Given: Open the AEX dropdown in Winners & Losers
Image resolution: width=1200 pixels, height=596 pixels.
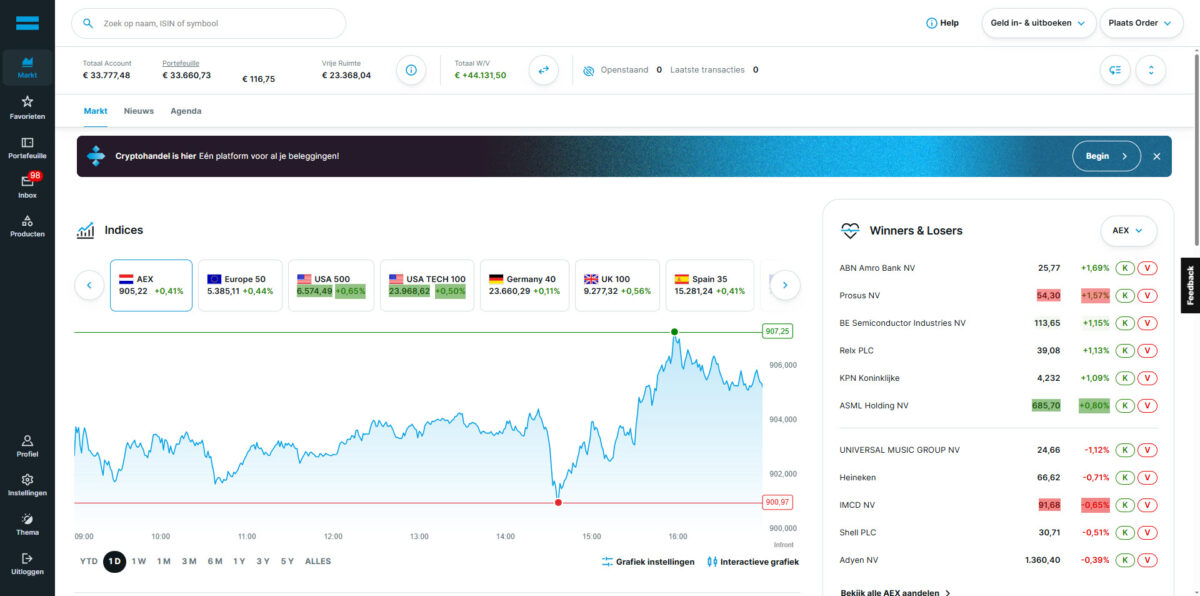Looking at the screenshot, I should pyautogui.click(x=1127, y=230).
